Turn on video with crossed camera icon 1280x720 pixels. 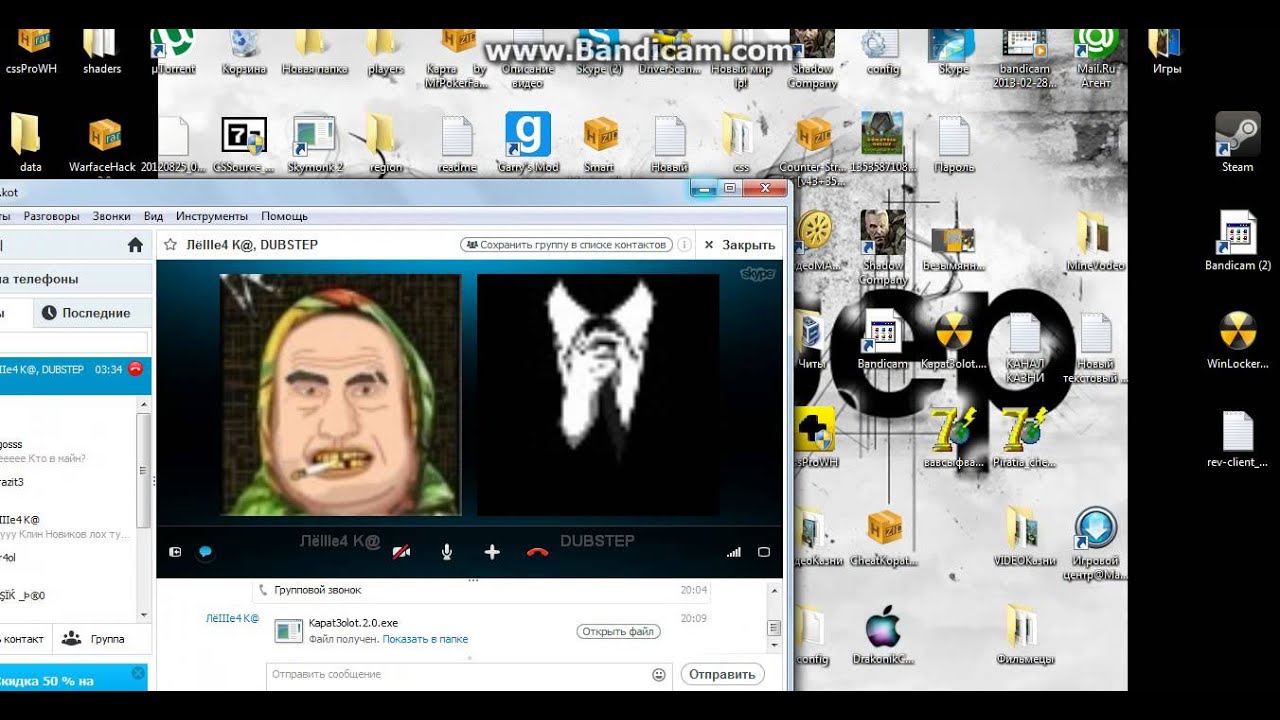coord(401,552)
